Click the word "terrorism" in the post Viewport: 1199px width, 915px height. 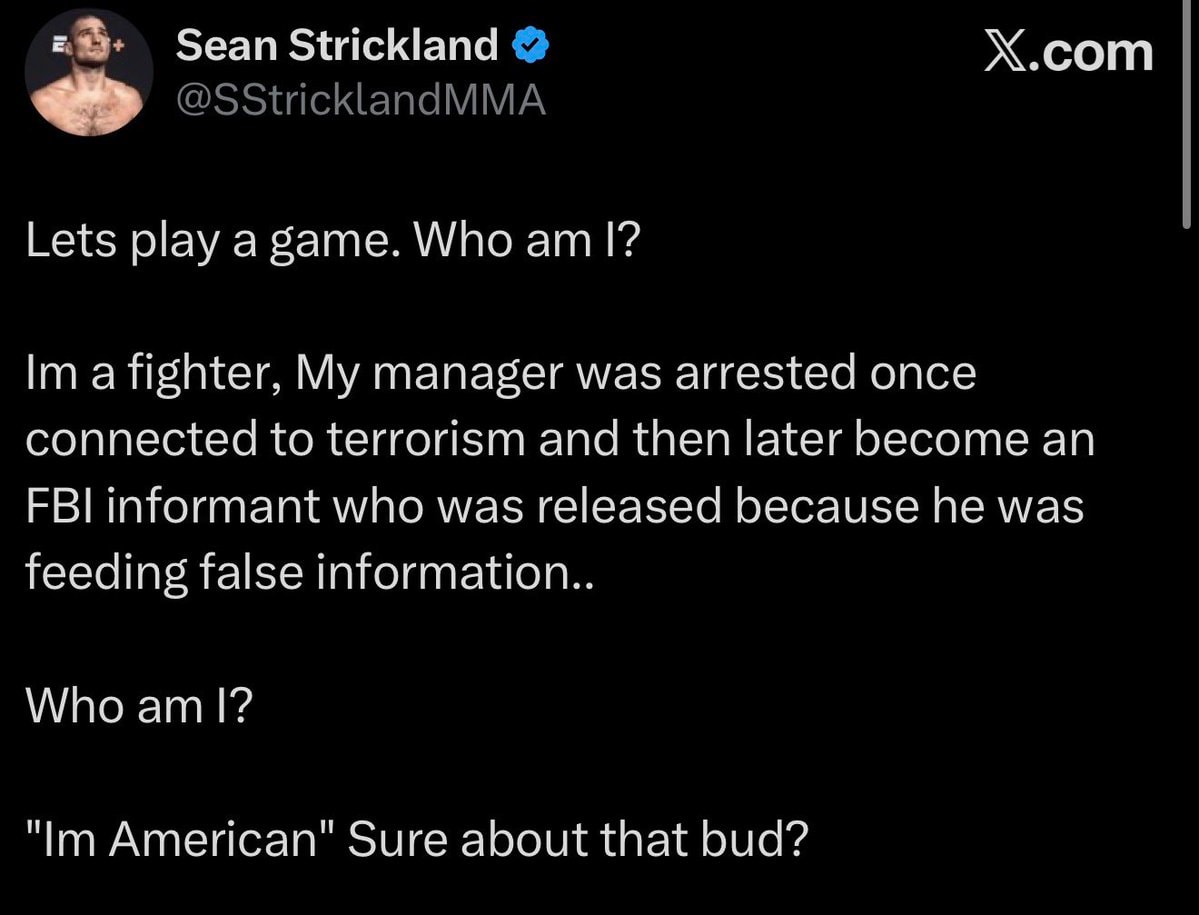[427, 440]
